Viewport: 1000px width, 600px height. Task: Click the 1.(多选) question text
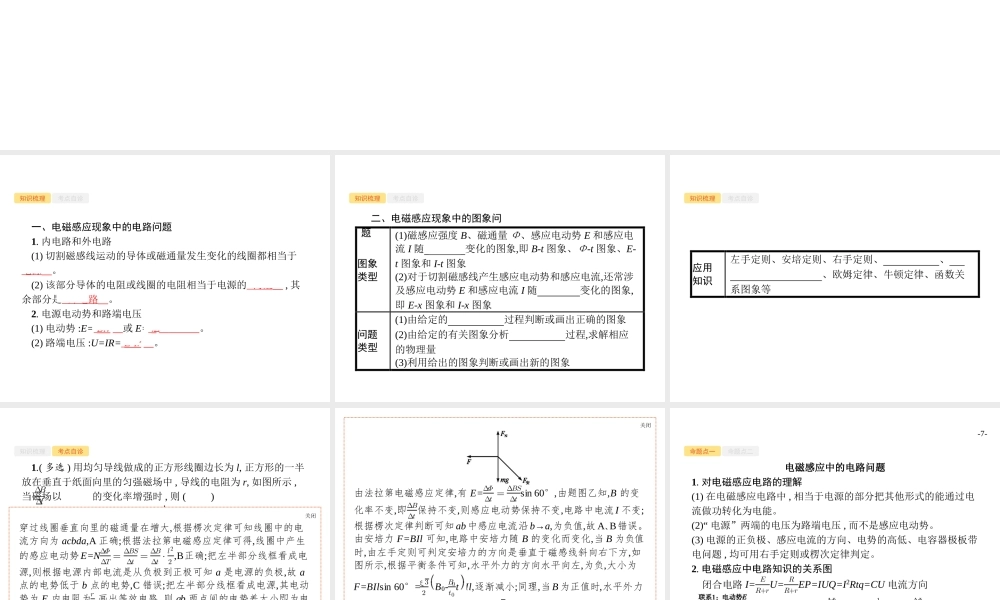click(163, 481)
